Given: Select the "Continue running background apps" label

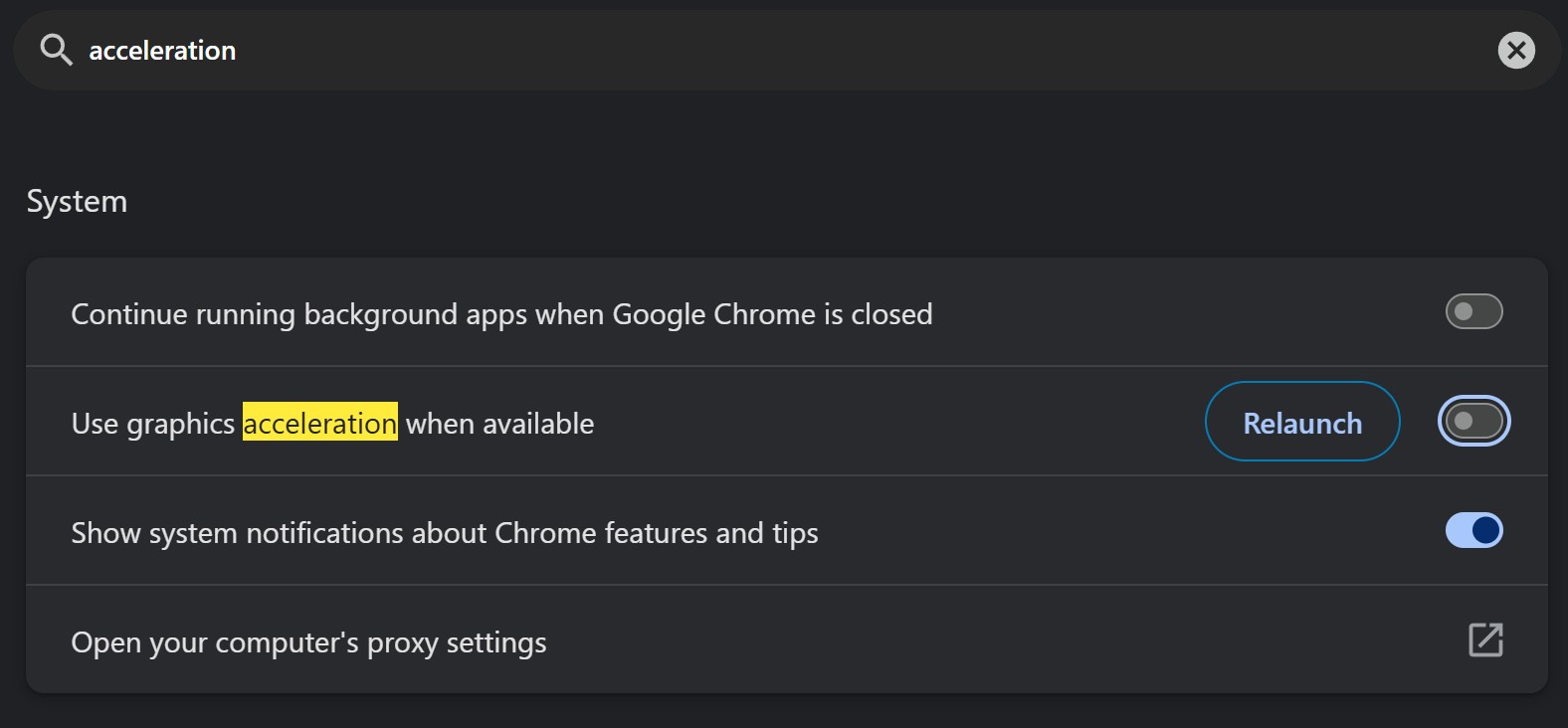Looking at the screenshot, I should pyautogui.click(x=265, y=314).
